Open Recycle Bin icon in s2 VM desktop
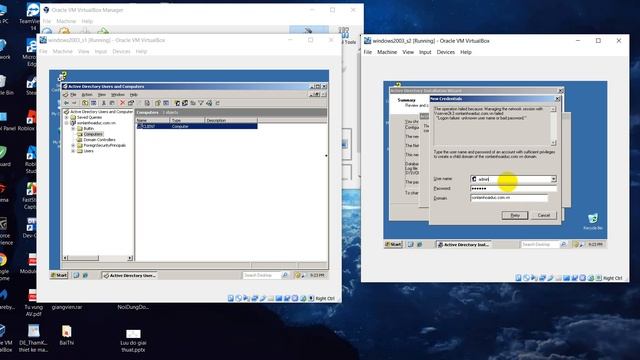The width and height of the screenshot is (640, 360). [593, 221]
